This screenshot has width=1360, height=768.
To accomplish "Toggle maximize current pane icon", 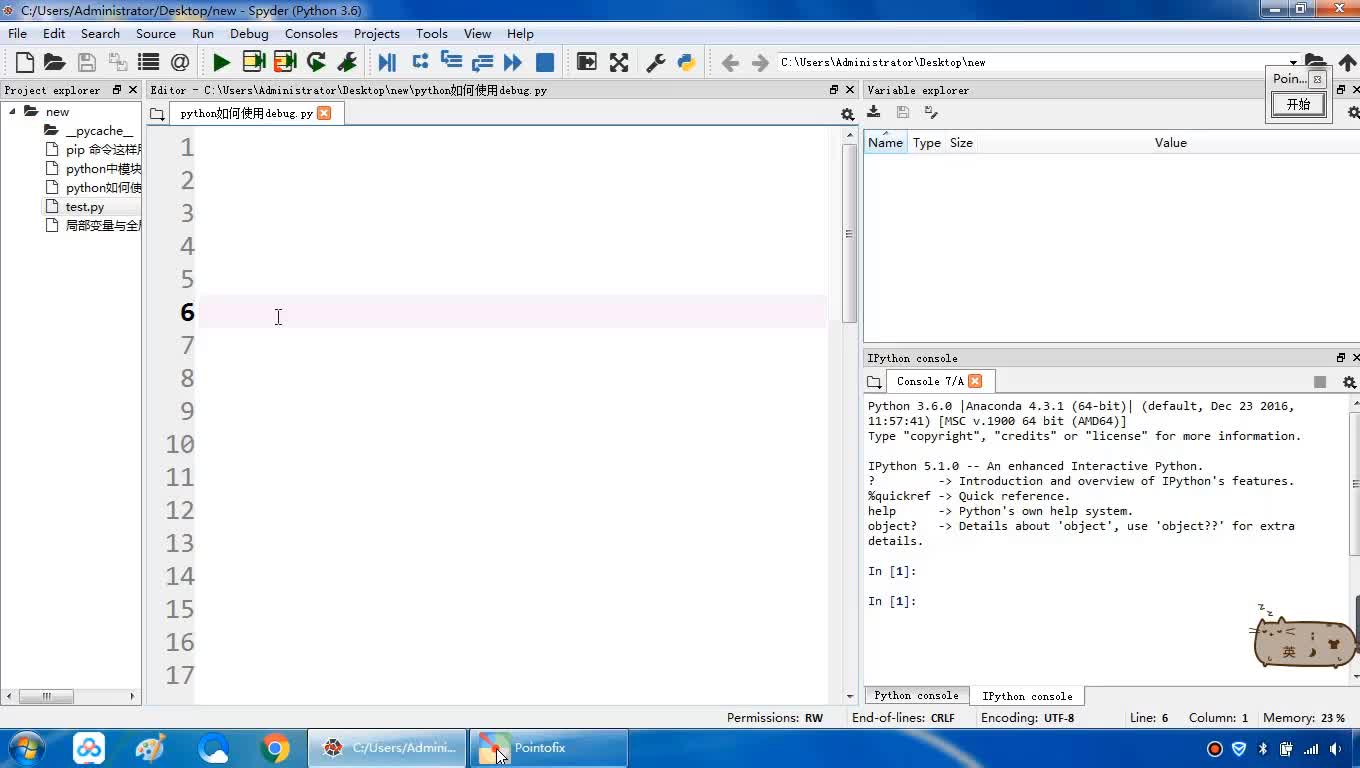I will (587, 62).
